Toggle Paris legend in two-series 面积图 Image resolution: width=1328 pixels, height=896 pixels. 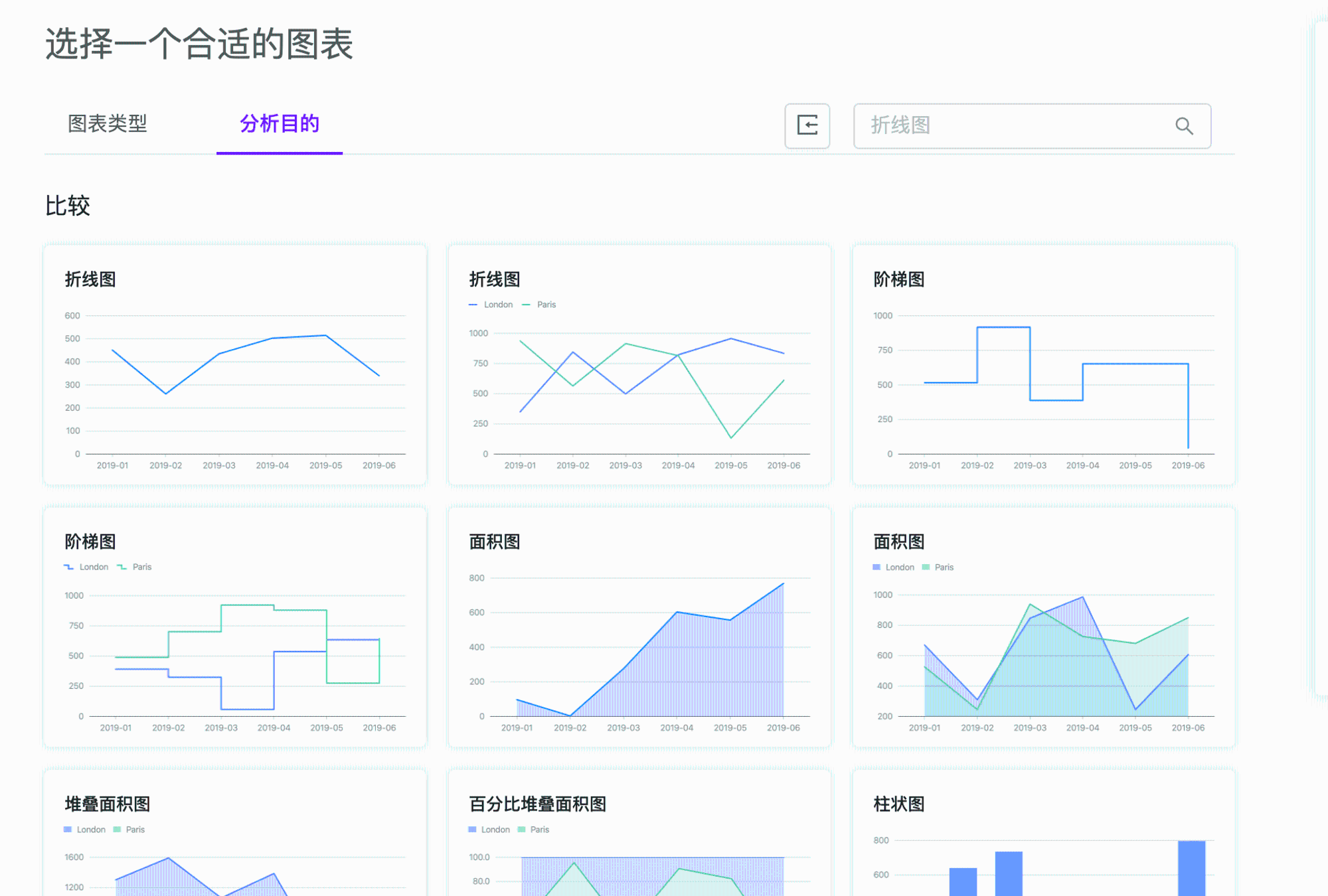[x=938, y=567]
